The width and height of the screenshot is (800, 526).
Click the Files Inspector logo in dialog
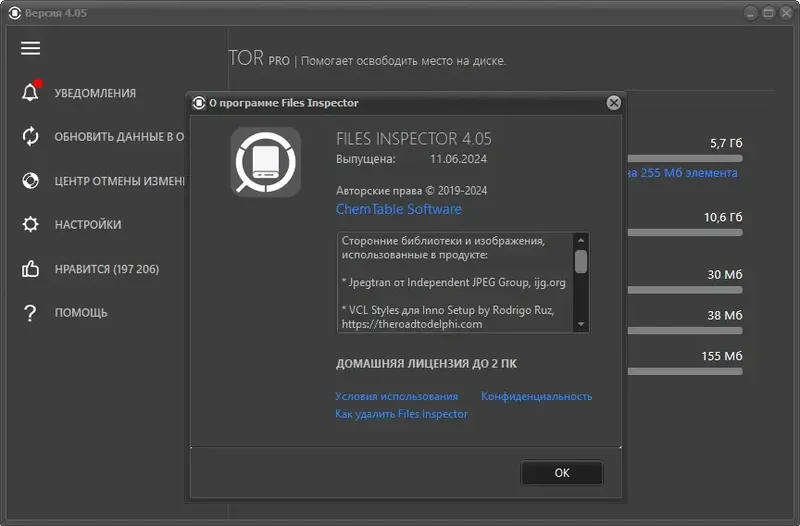point(266,163)
